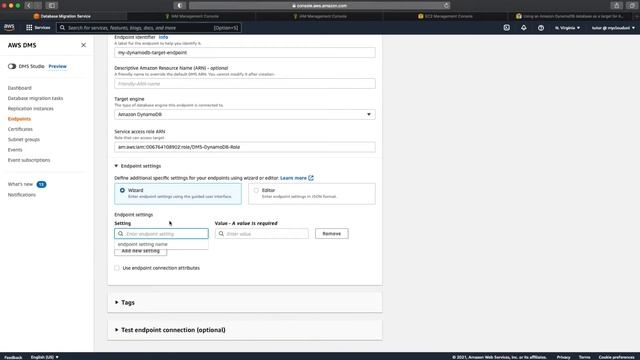The height and width of the screenshot is (360, 640).
Task: Expand Test endpoint connection section
Action: pos(170,330)
